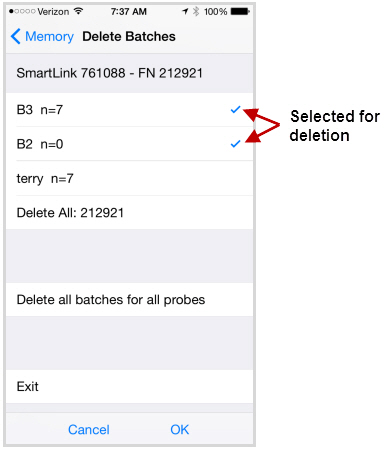Screen dimensions: 384x452
Task: Tap the SmartLink 761088 header
Action: click(x=110, y=73)
